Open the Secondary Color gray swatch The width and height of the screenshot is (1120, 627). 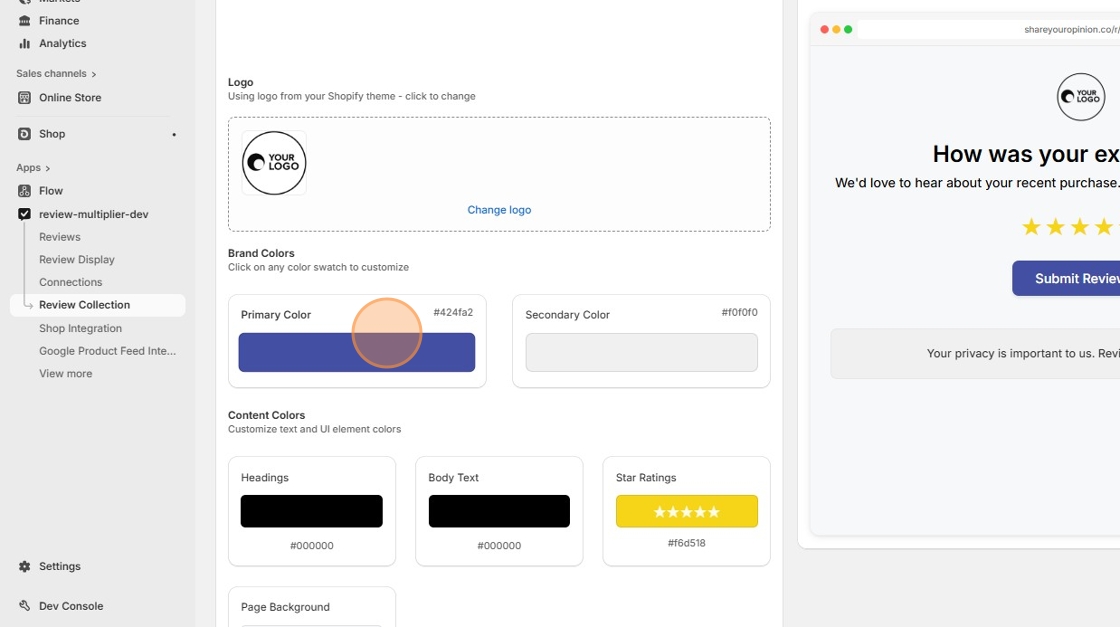click(641, 352)
